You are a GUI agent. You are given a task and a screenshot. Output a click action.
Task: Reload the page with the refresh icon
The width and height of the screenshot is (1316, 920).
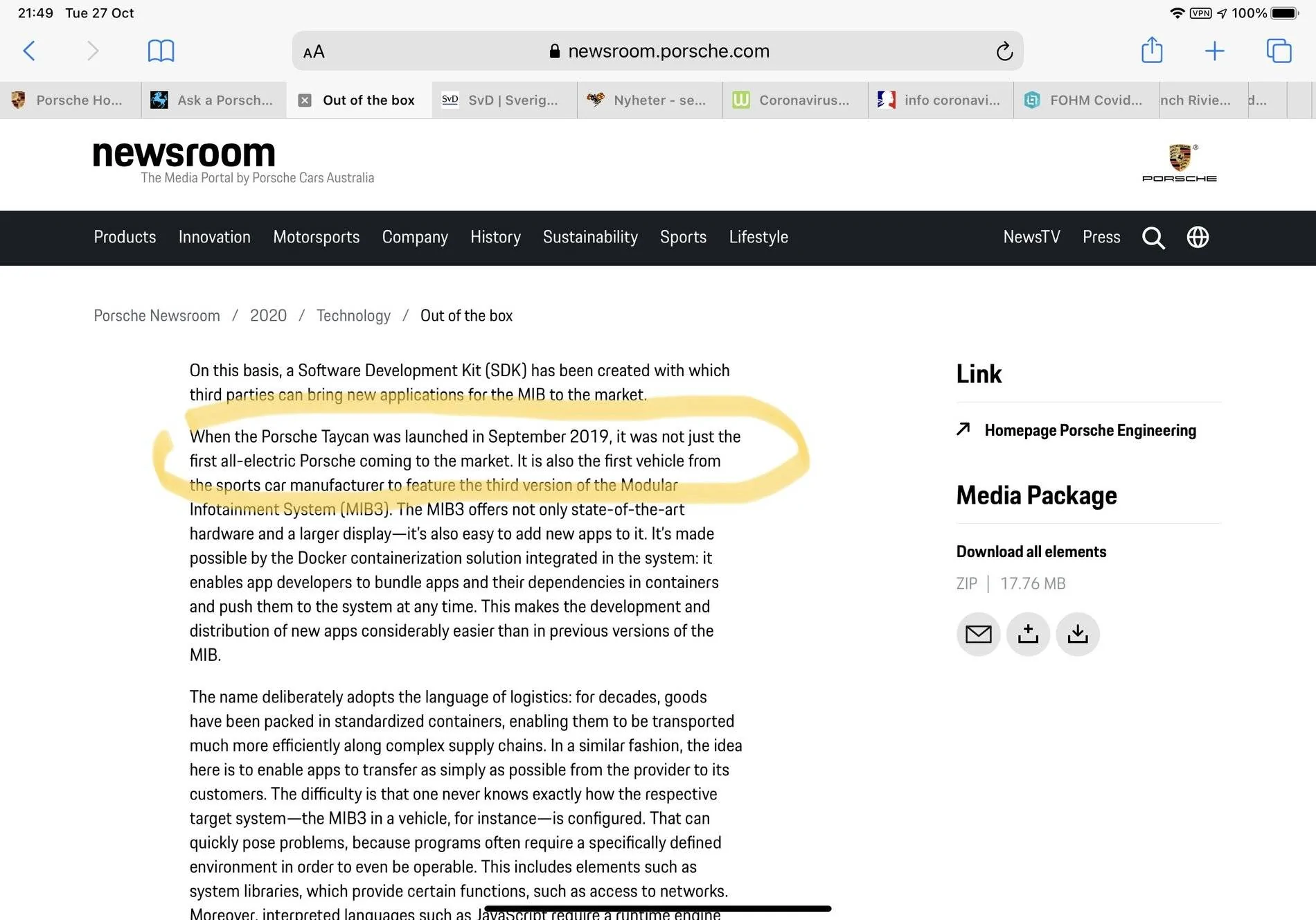point(1004,51)
